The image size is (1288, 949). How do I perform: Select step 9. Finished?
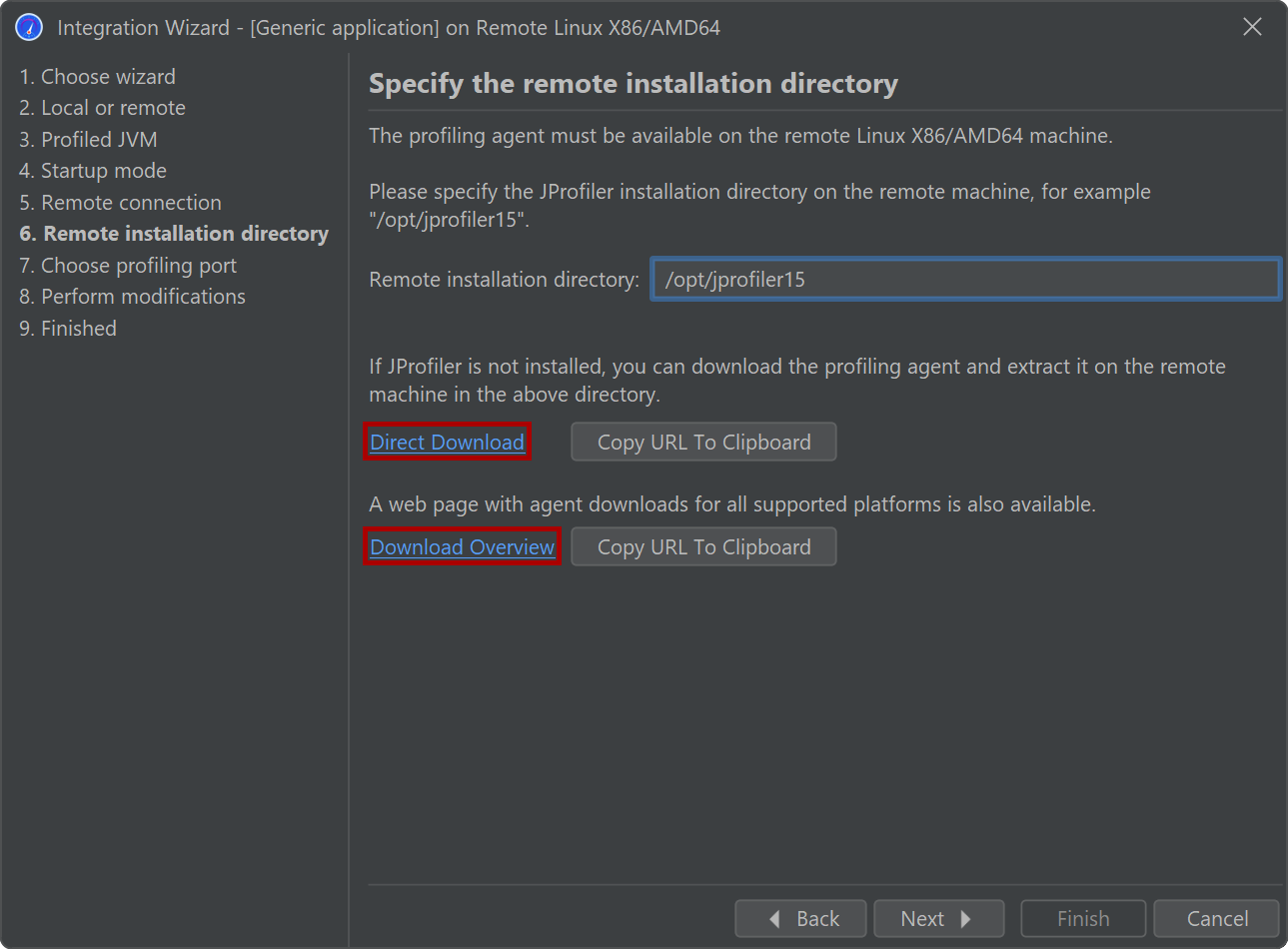(68, 329)
